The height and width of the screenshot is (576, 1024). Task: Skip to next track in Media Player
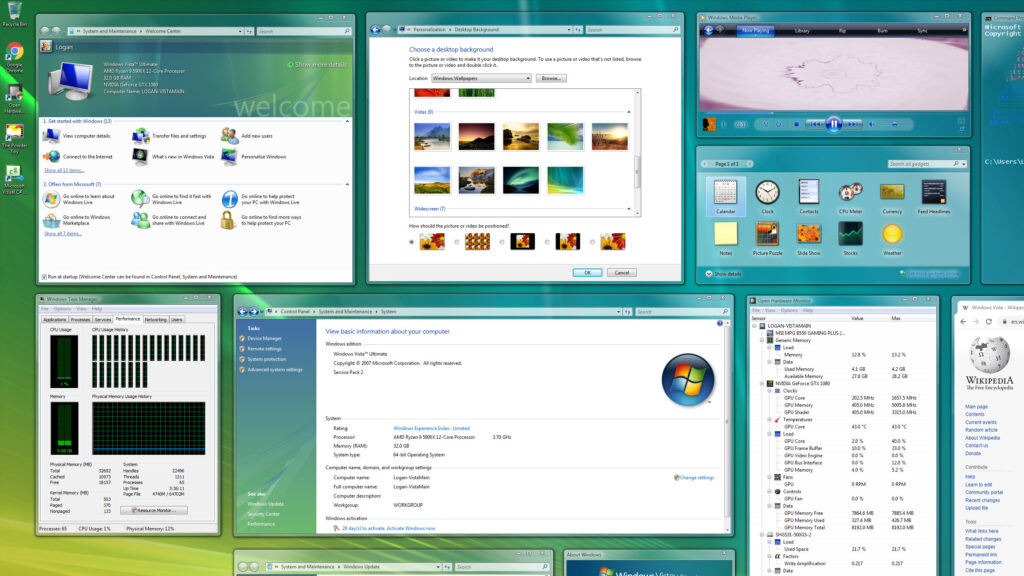853,124
